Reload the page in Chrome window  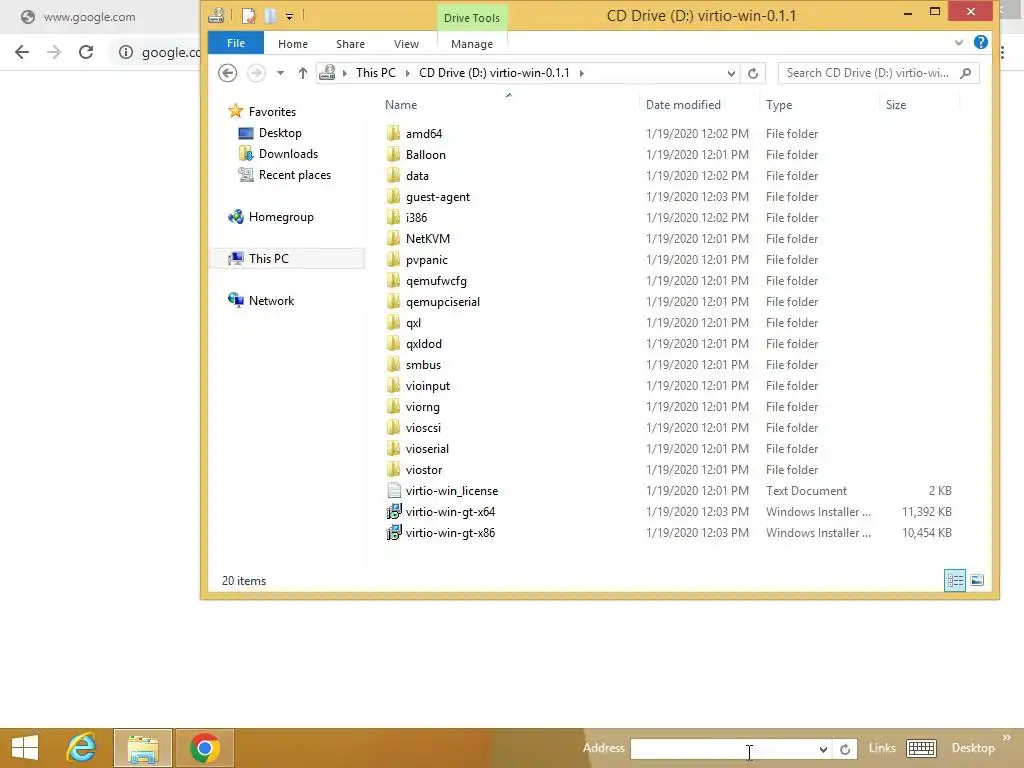[x=86, y=52]
